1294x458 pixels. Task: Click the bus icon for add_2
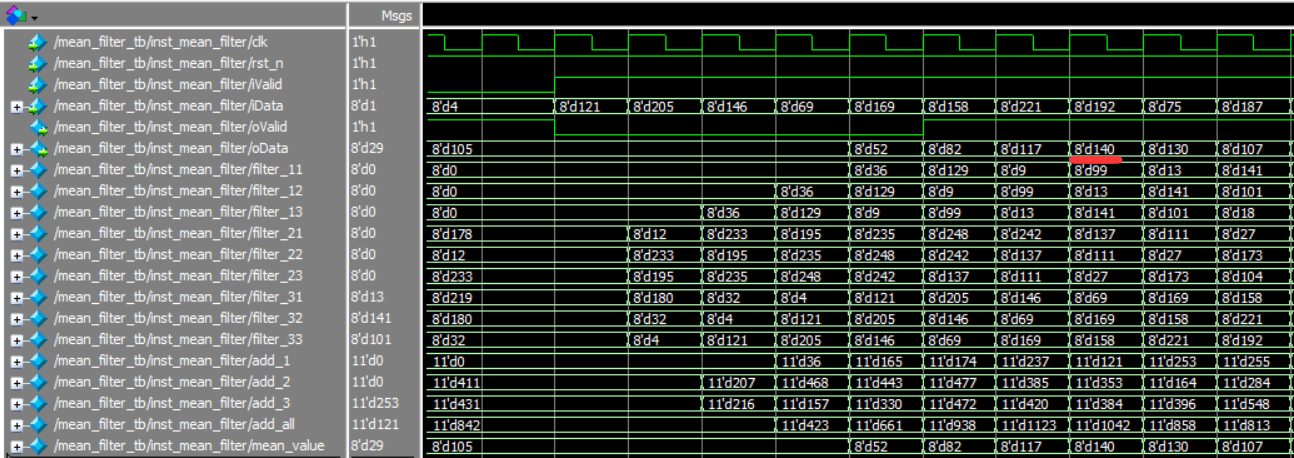pyautogui.click(x=39, y=381)
